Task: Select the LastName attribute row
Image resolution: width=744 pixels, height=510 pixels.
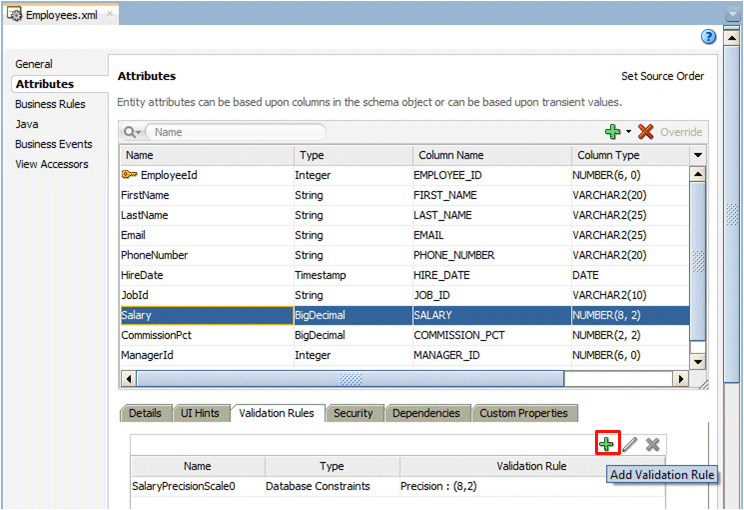Action: (405, 215)
